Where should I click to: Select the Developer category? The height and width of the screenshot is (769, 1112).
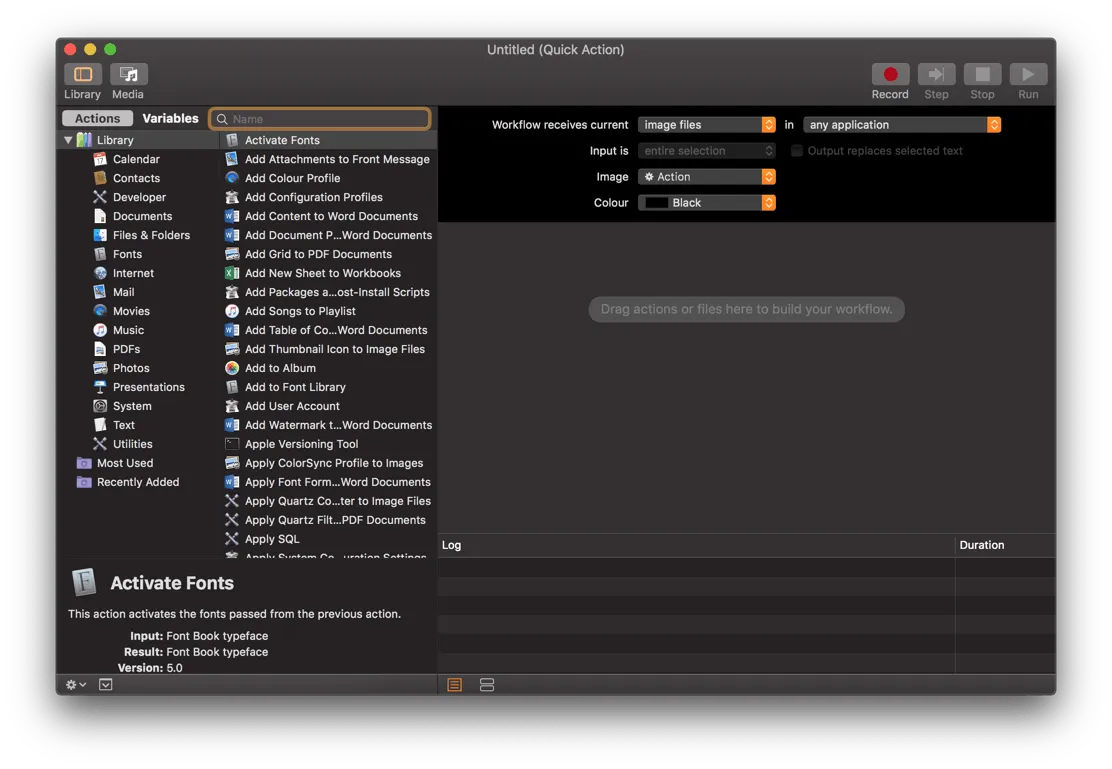click(139, 197)
